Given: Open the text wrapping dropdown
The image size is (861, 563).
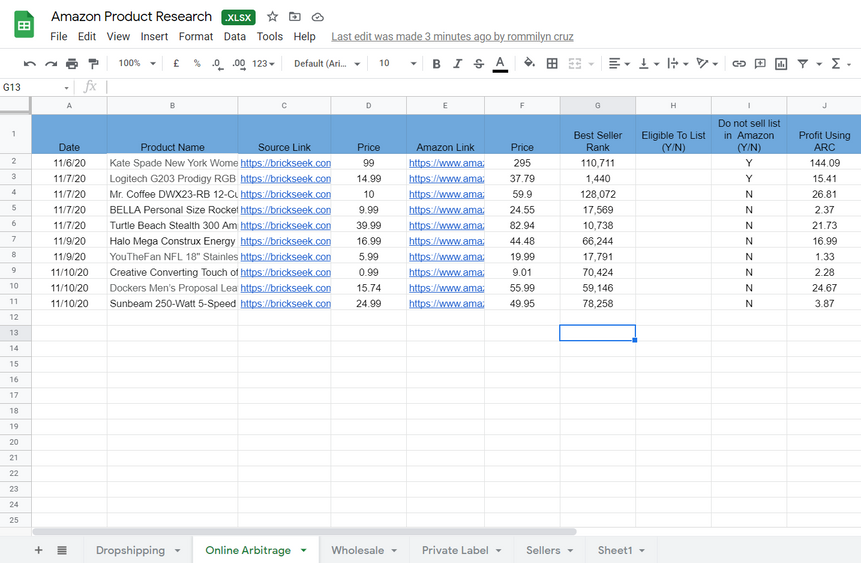Looking at the screenshot, I should [678, 64].
